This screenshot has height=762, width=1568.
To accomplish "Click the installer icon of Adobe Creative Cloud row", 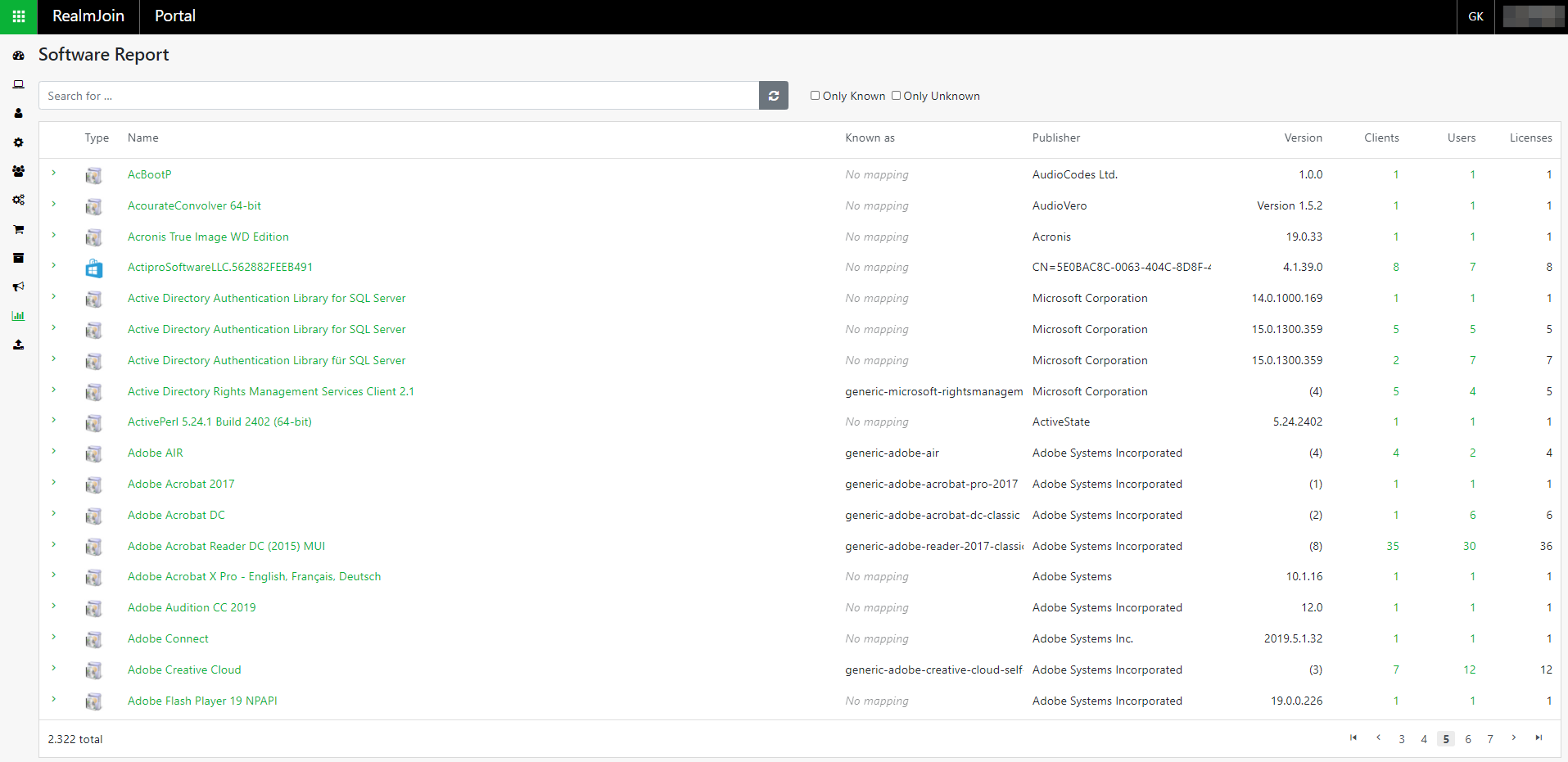I will click(x=94, y=670).
